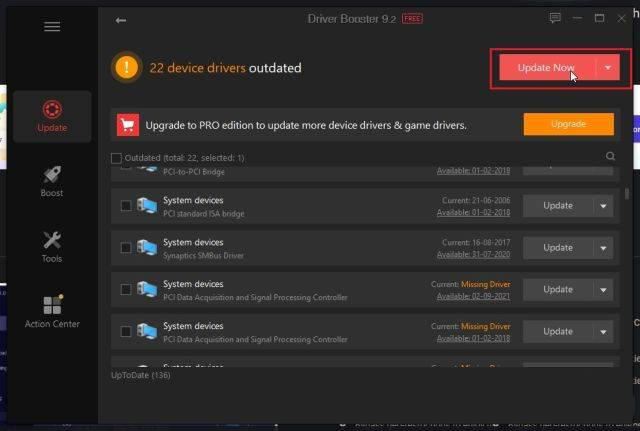Open the Action Center

52,311
